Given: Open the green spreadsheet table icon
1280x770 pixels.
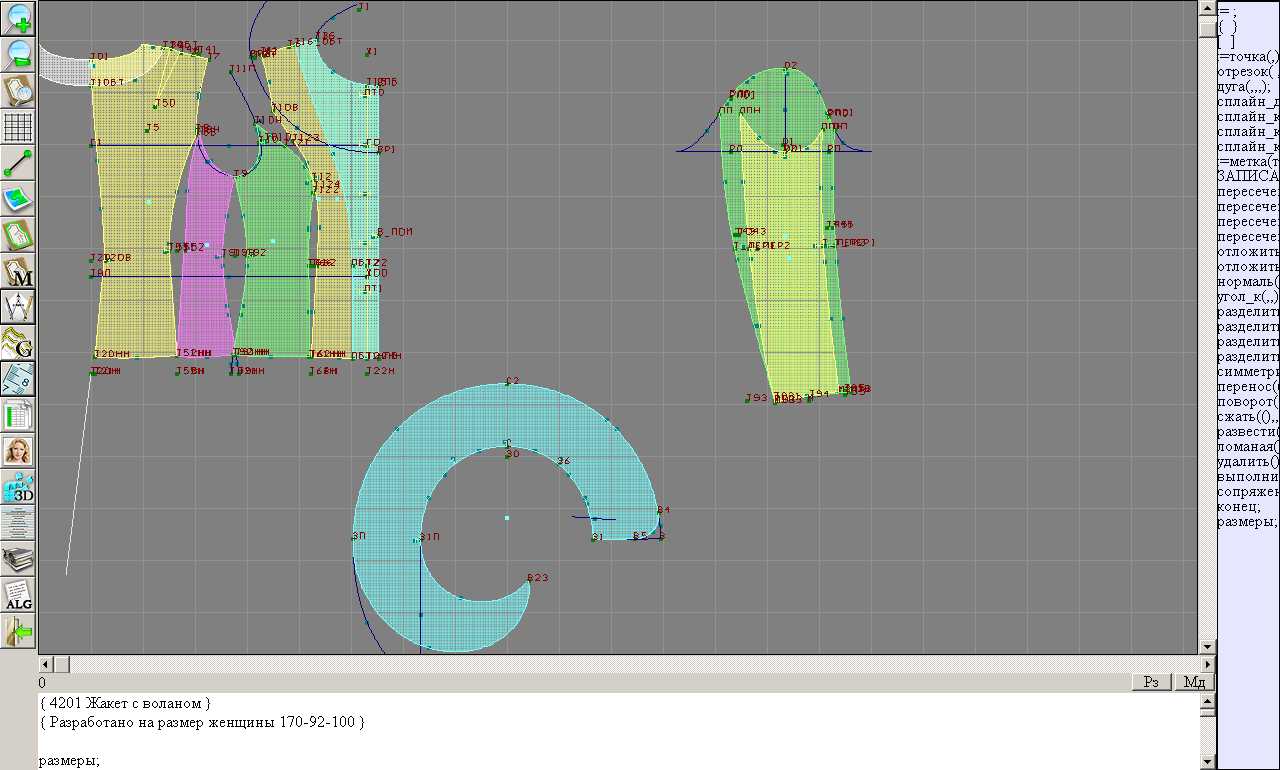Looking at the screenshot, I should [19, 415].
